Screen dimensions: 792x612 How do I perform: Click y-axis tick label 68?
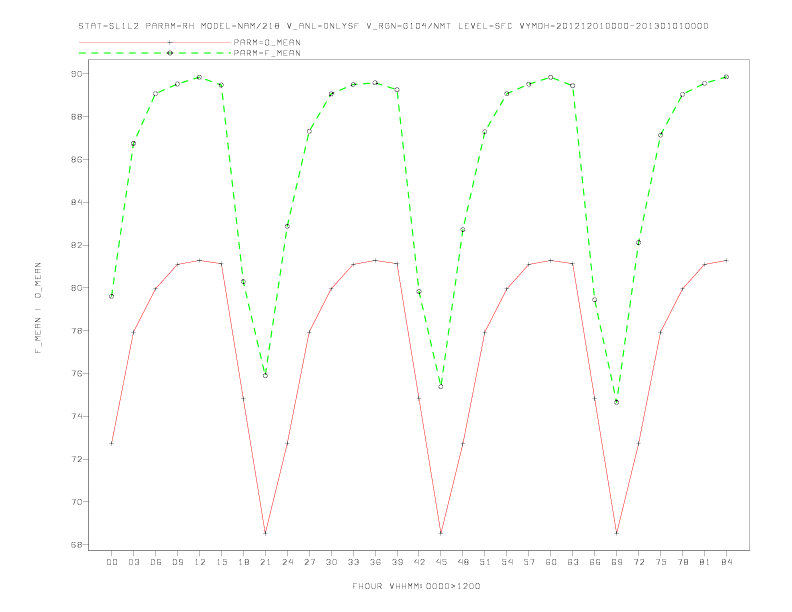tap(76, 545)
